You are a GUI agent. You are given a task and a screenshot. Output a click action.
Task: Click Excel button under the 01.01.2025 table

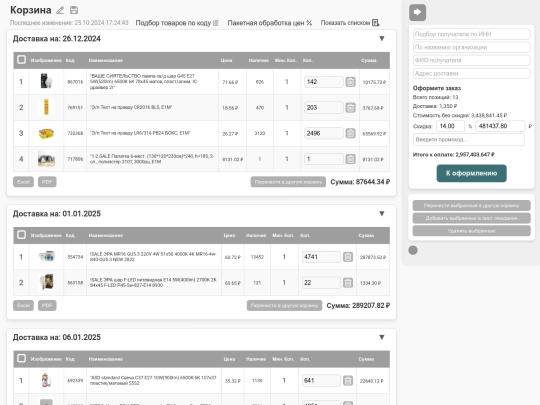tap(23, 305)
